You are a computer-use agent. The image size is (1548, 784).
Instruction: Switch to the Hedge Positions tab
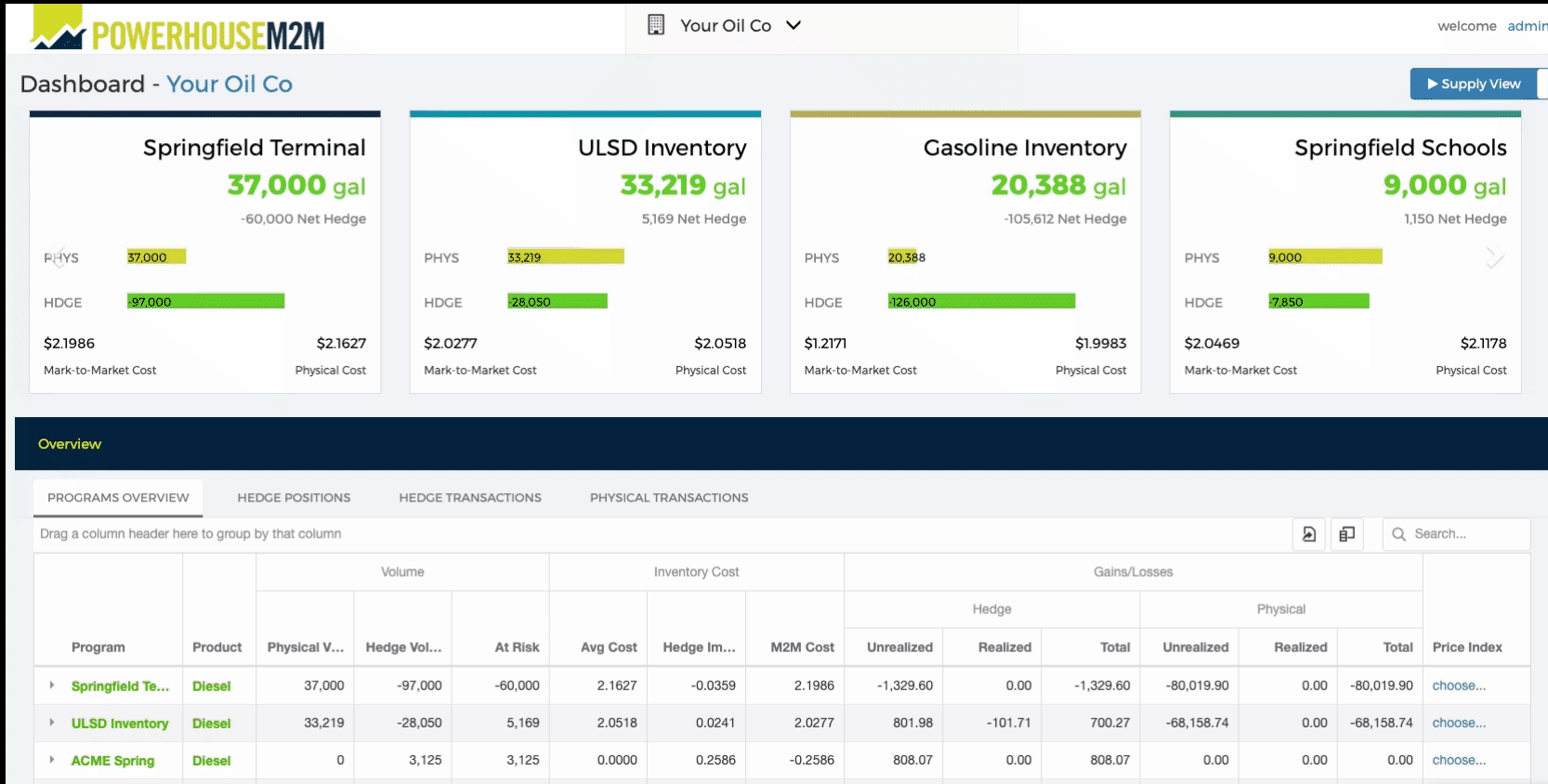click(x=294, y=498)
